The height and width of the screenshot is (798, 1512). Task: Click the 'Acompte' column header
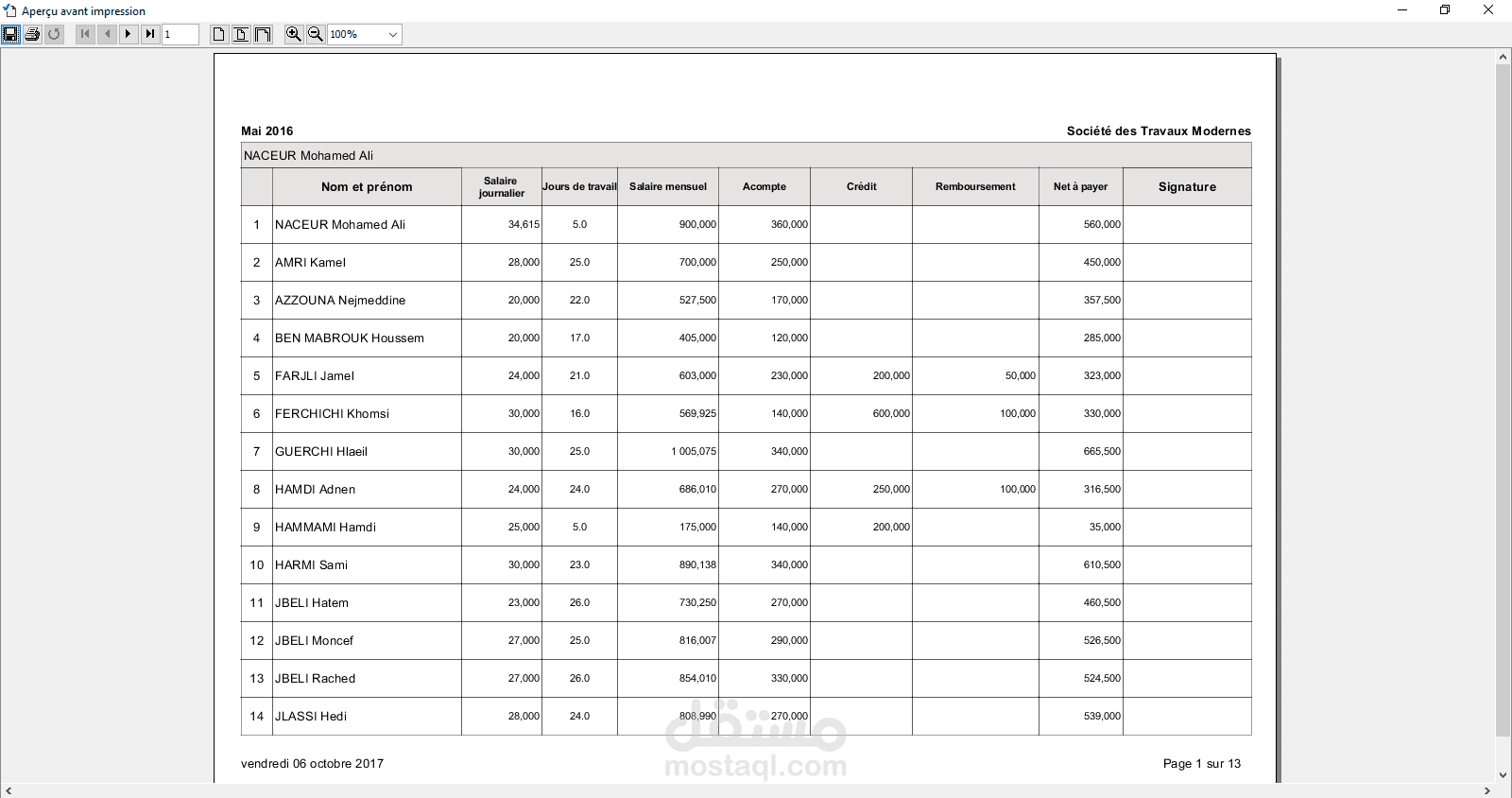765,186
